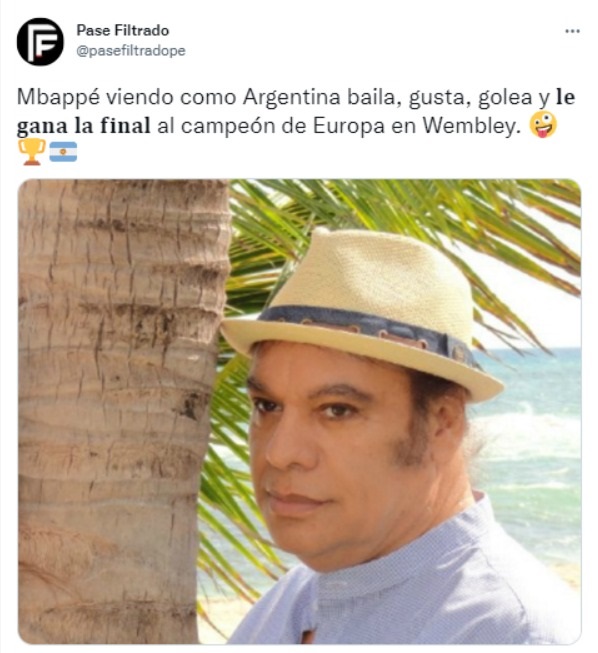
Task: Open the three-dot more options menu
Action: pyautogui.click(x=572, y=31)
